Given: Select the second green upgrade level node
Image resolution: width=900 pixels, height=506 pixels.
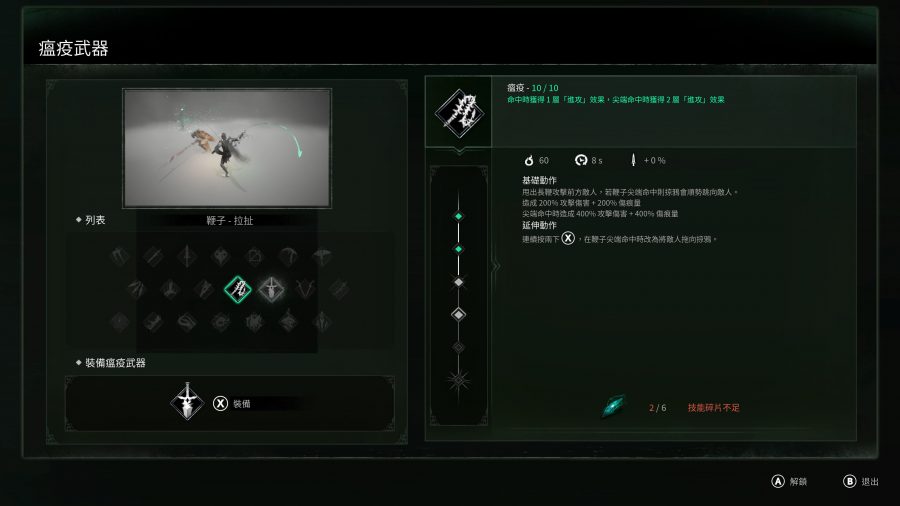Looking at the screenshot, I should 458,249.
